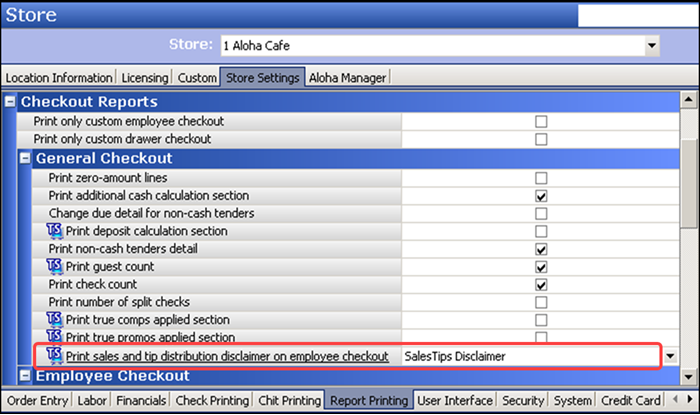The height and width of the screenshot is (415, 700).
Task: Check Print zero-amount lines box
Action: [541, 178]
